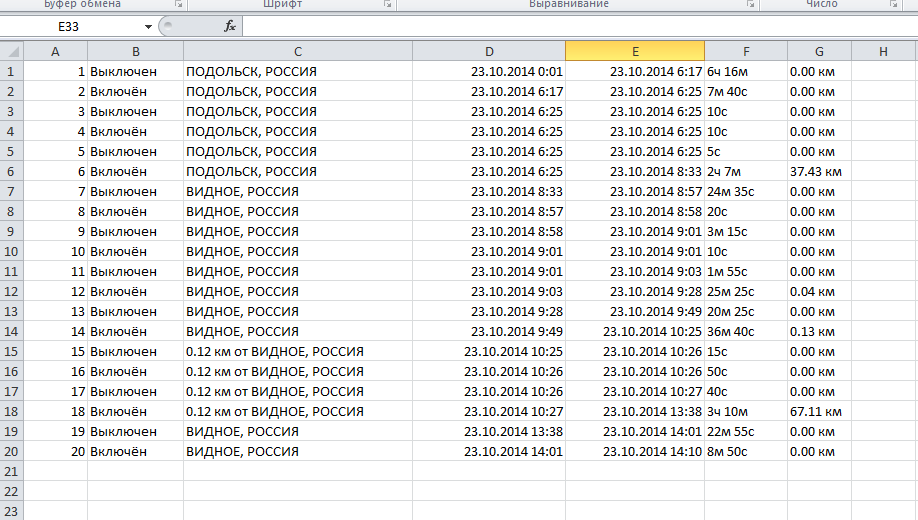Click duration cell 20с

click(x=746, y=211)
